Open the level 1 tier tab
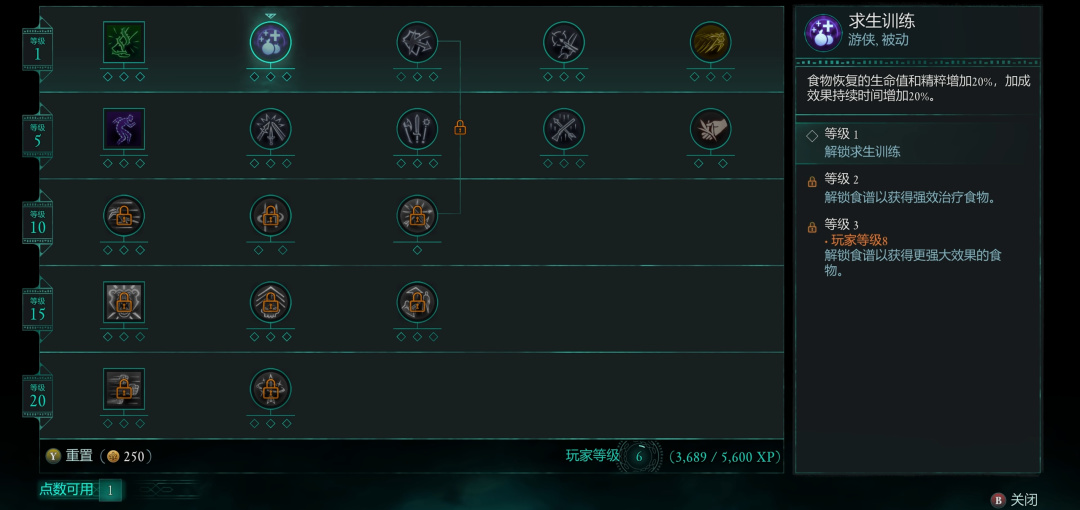Viewport: 1080px width, 510px height. coord(37,49)
